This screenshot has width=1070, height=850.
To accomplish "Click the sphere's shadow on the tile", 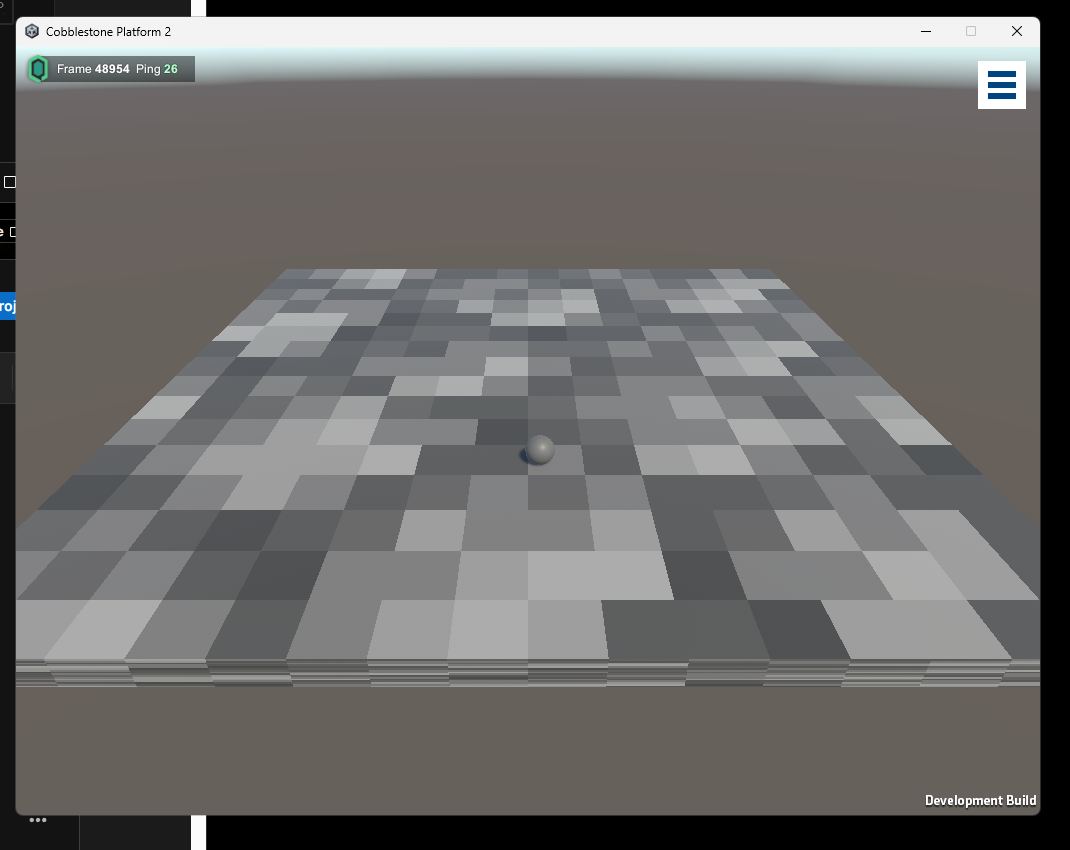I will pyautogui.click(x=527, y=457).
